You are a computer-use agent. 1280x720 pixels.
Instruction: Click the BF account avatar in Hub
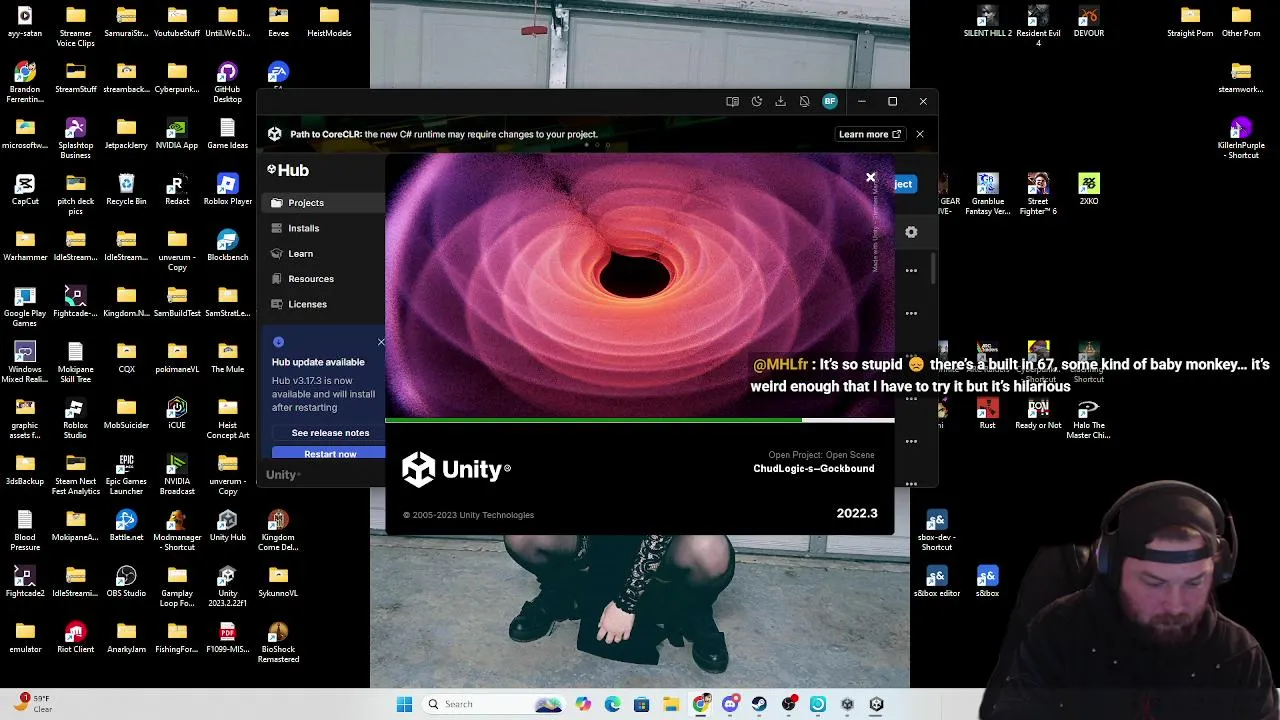pos(829,101)
